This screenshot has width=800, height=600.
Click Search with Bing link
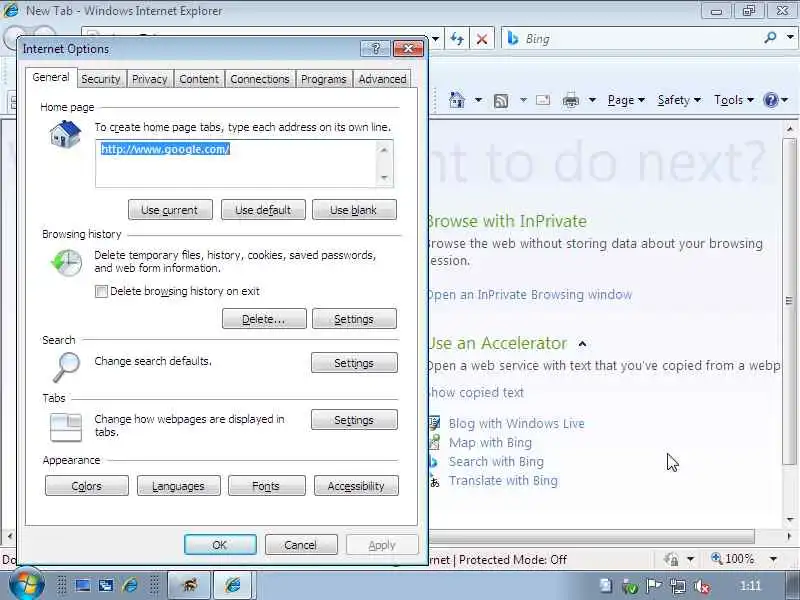click(496, 462)
